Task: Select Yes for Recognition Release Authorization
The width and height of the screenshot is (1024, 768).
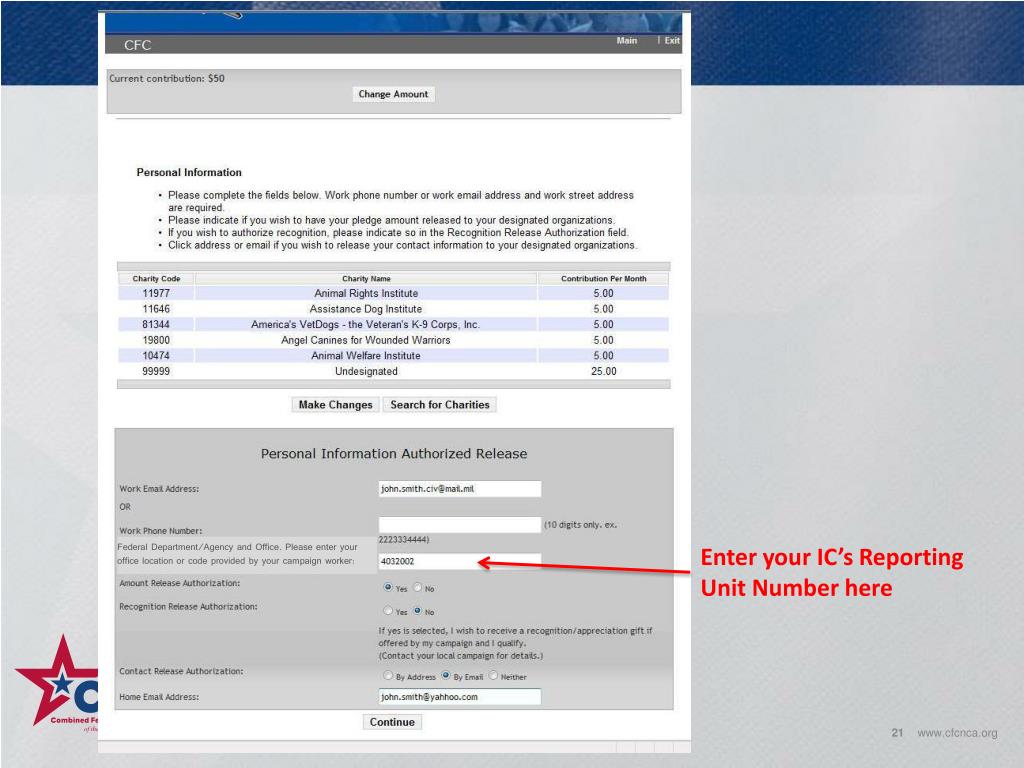Action: [x=388, y=611]
